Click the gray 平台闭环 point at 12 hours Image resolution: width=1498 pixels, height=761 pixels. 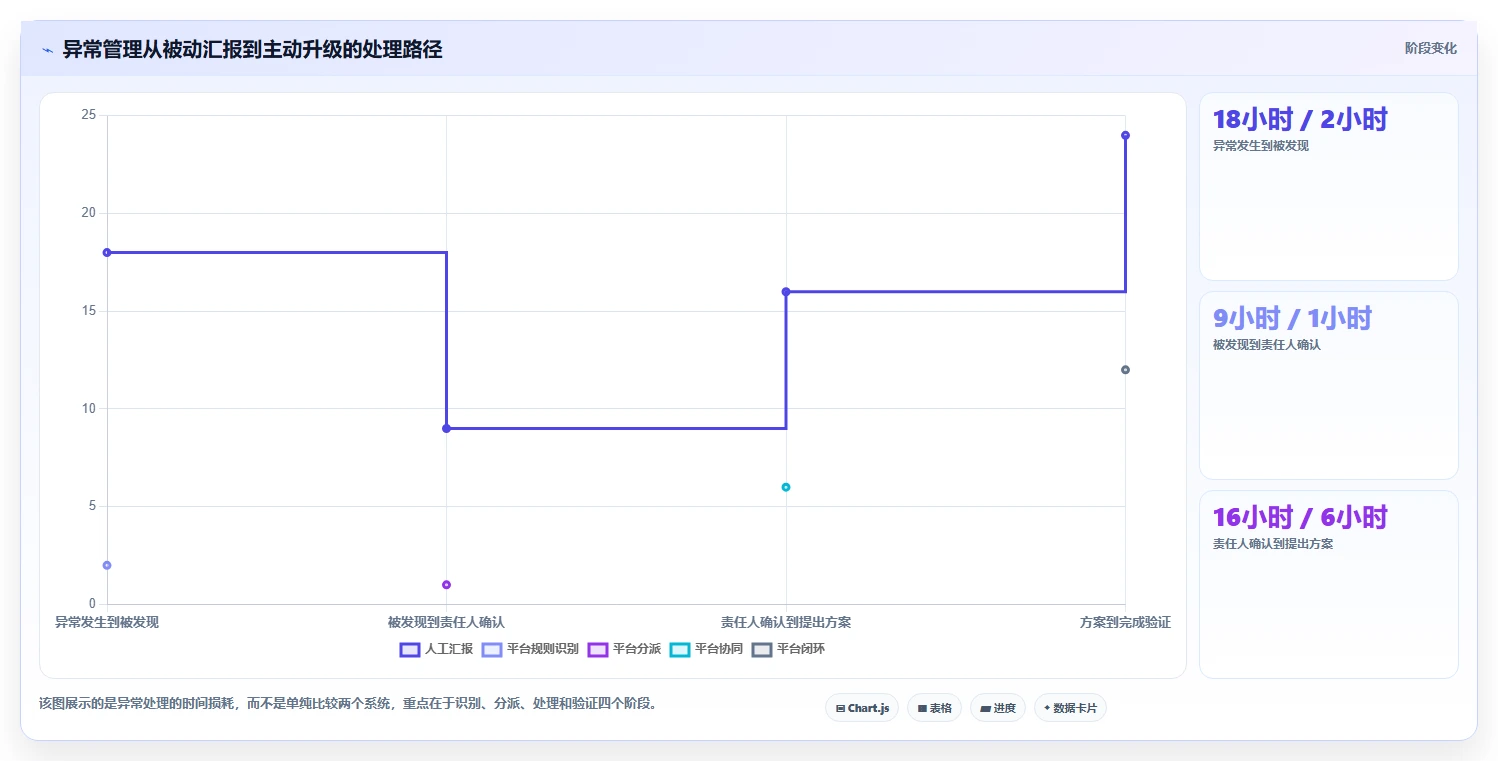[x=1125, y=370]
